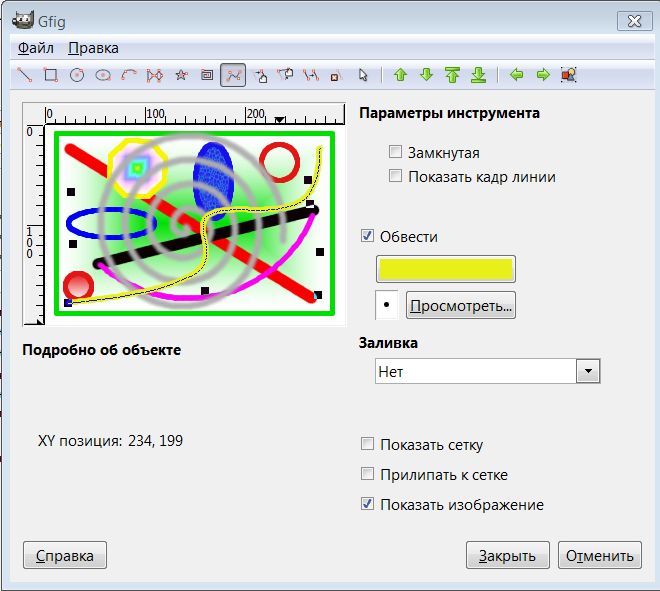The width and height of the screenshot is (660, 591).
Task: Open the Правка menu
Action: (x=93, y=48)
